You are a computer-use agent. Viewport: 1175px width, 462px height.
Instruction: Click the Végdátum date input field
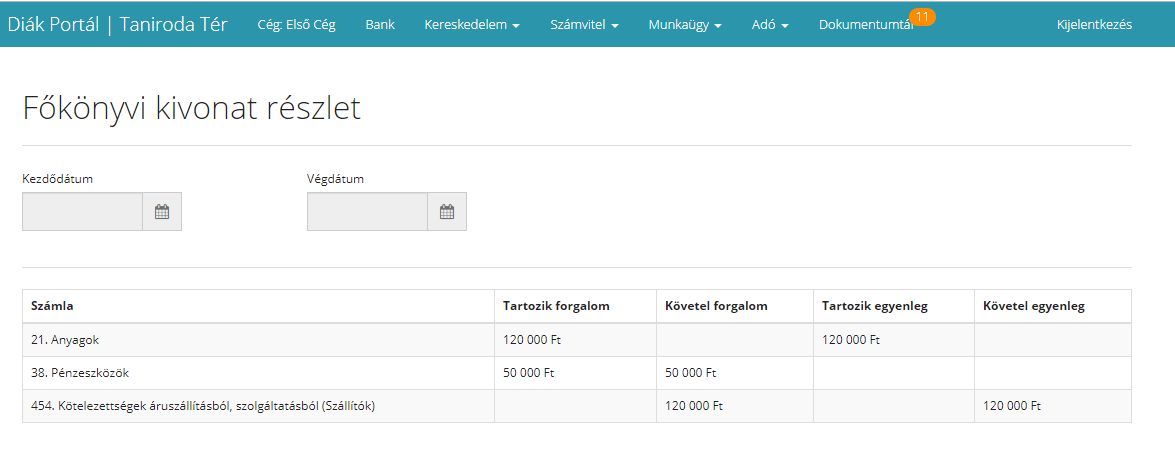coord(367,212)
